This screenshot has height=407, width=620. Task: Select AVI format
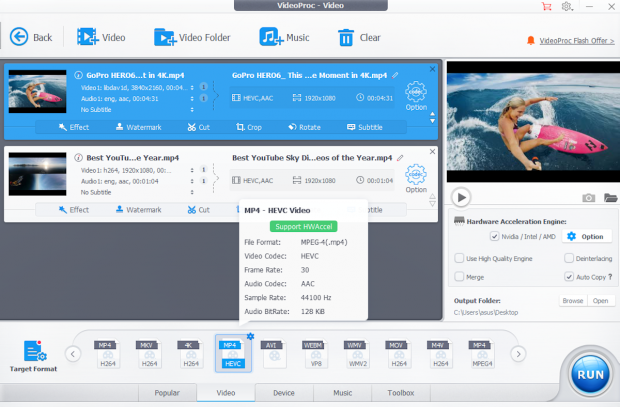tap(274, 353)
